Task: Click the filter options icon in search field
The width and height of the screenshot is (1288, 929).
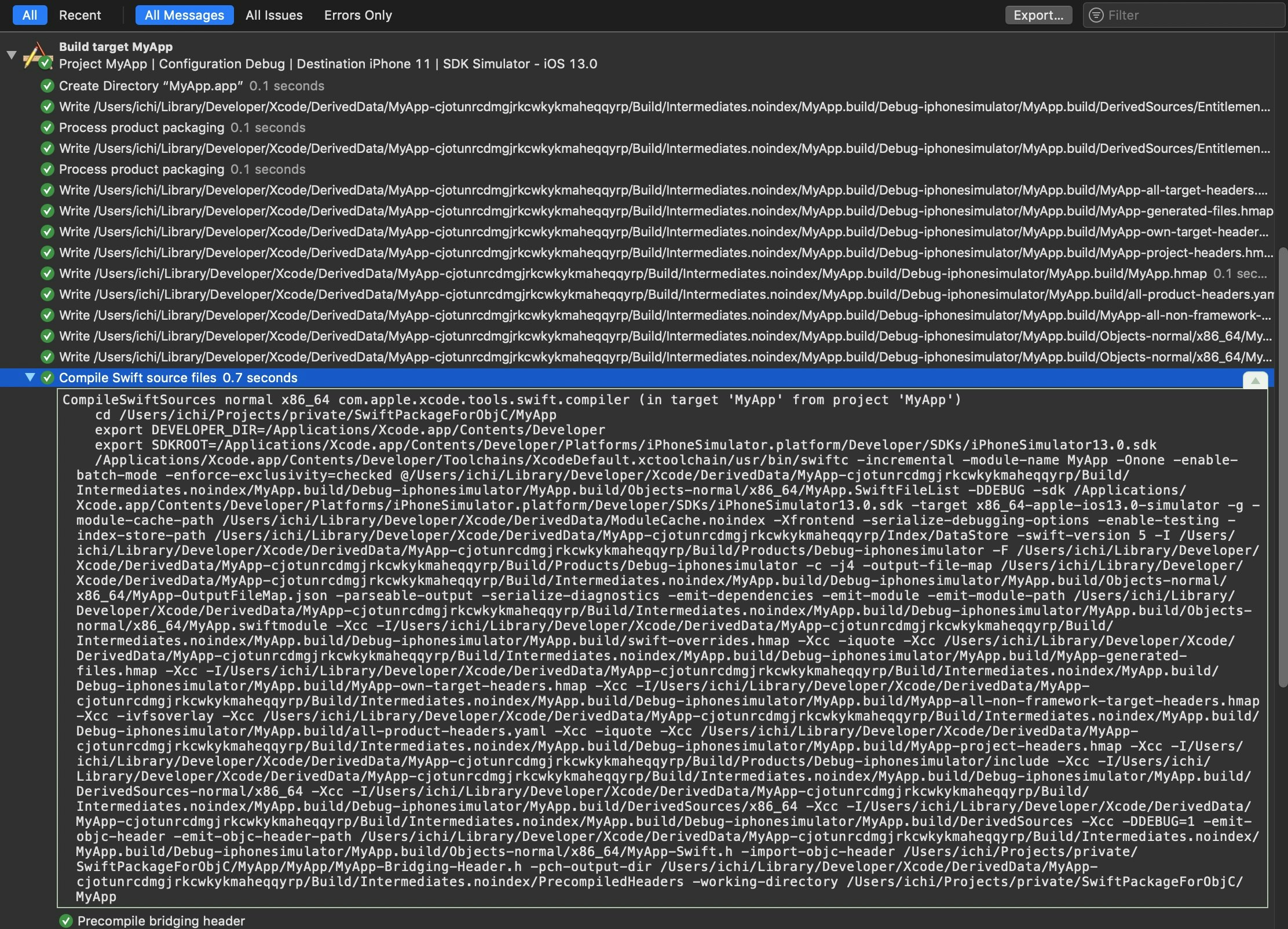Action: point(1096,15)
